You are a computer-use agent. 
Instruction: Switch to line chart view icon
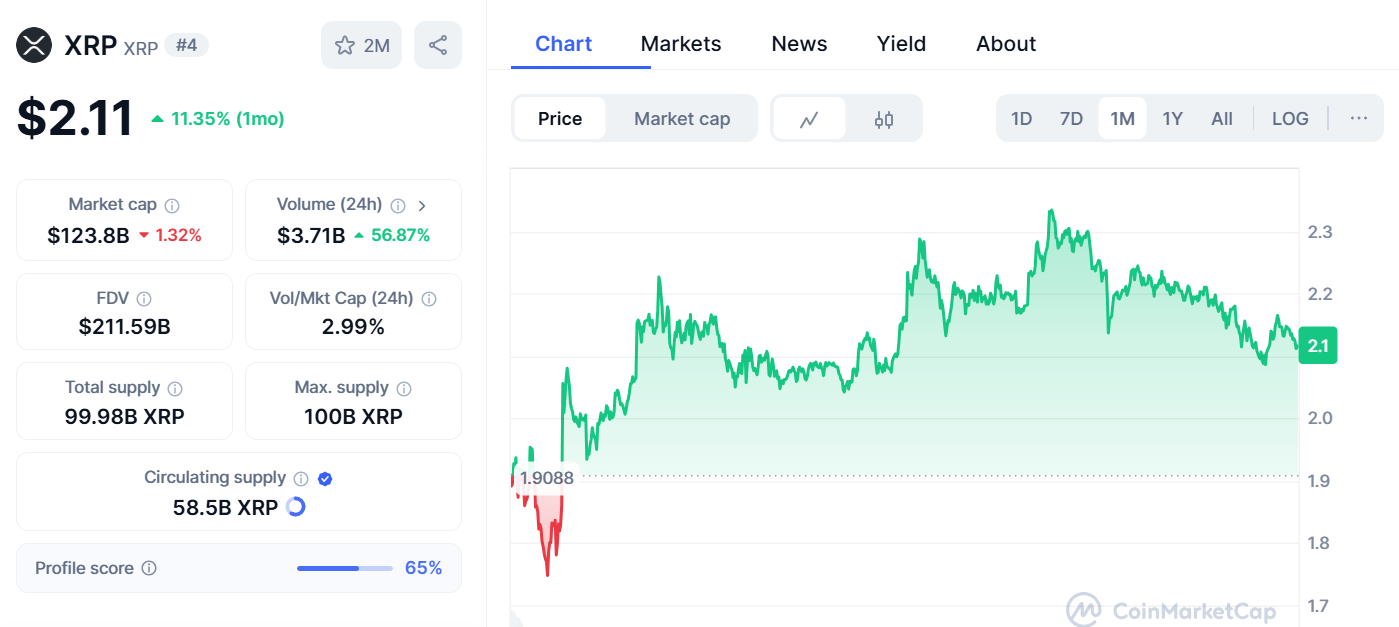tap(809, 119)
